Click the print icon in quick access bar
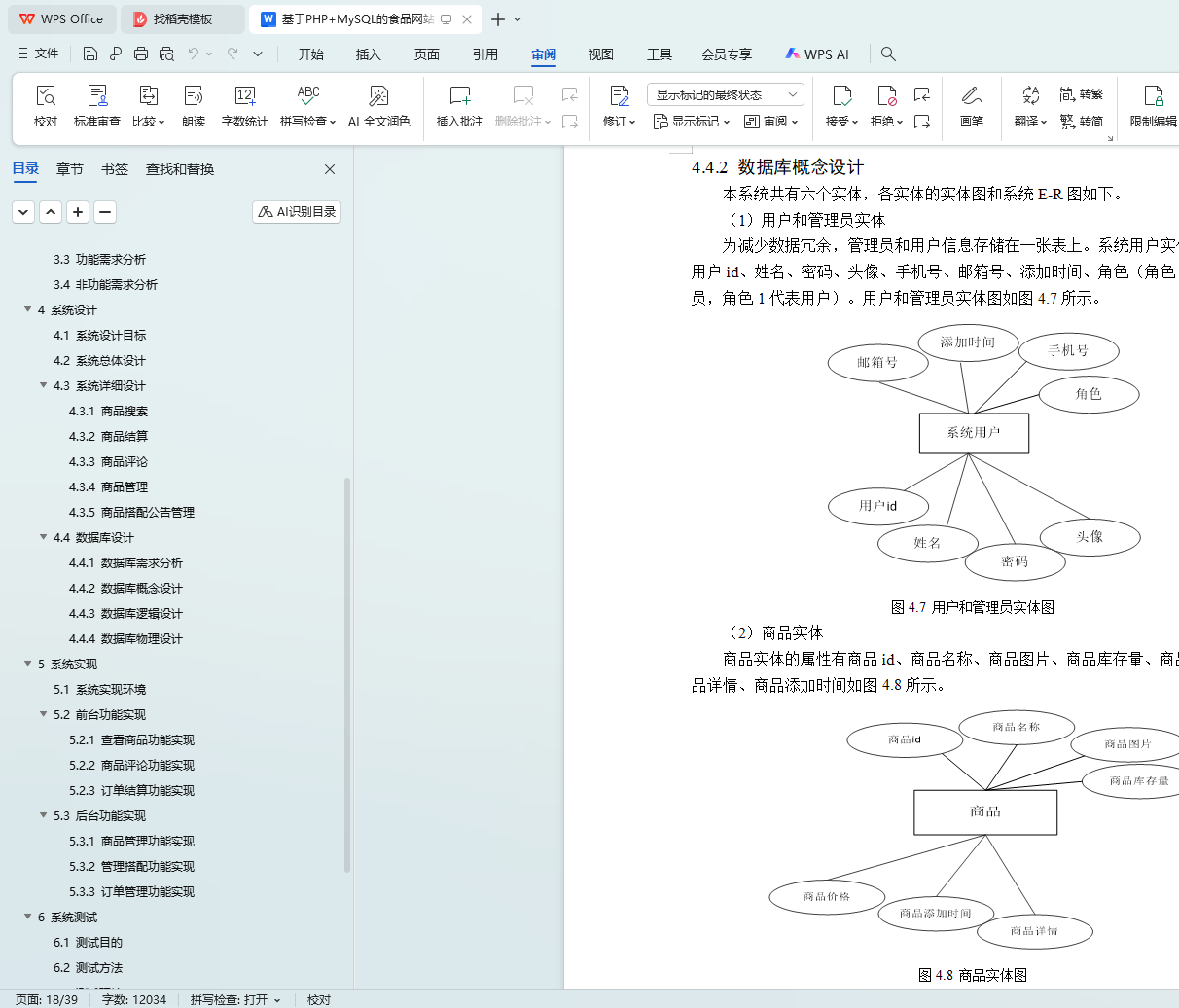Image resolution: width=1179 pixels, height=1008 pixels. pos(141,54)
